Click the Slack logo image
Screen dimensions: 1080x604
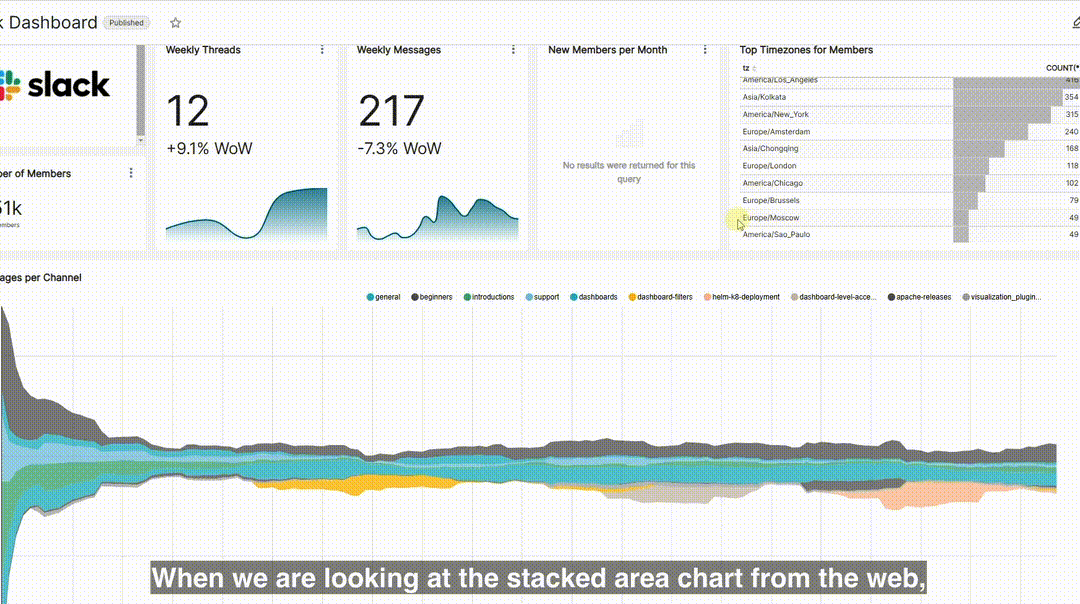[55, 85]
